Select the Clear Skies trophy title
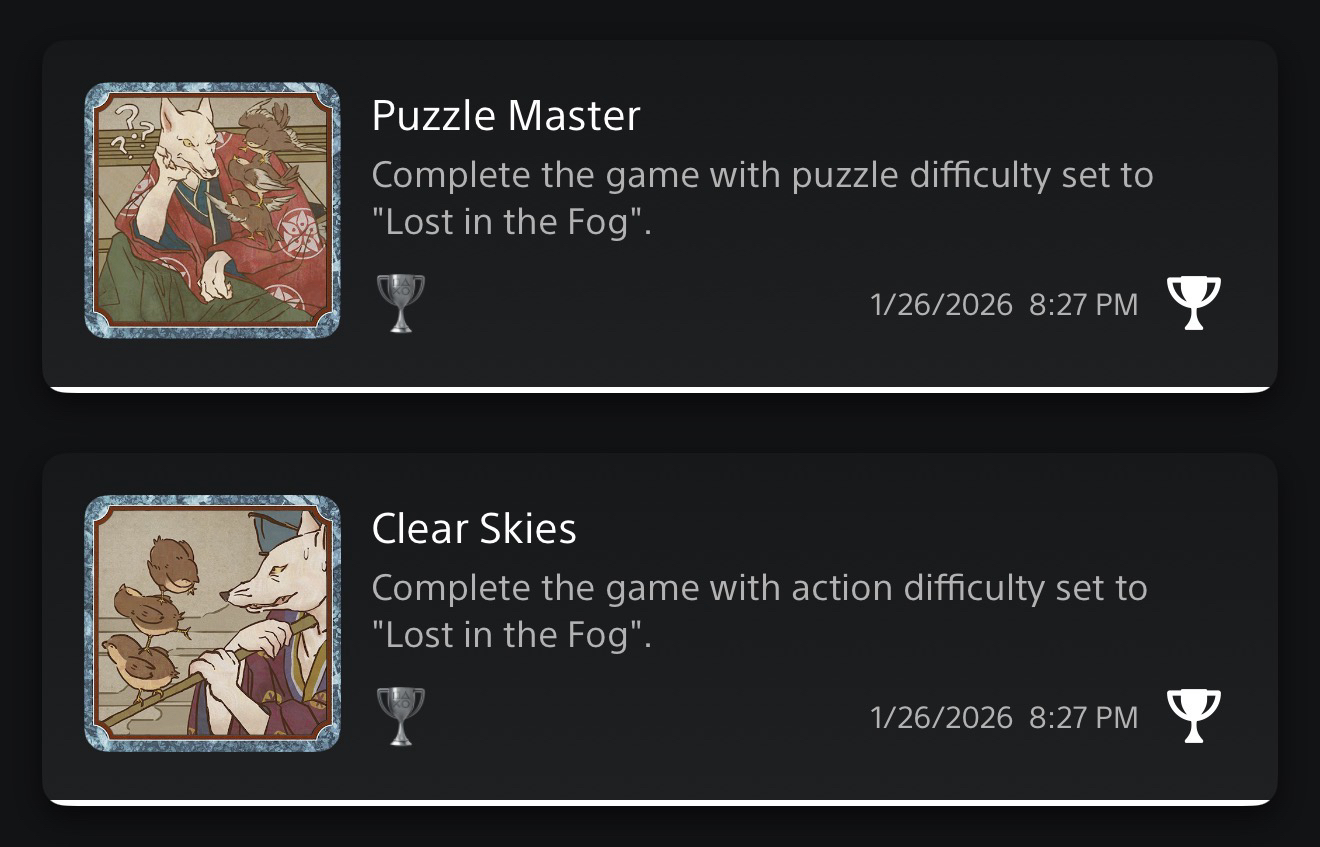 (474, 529)
